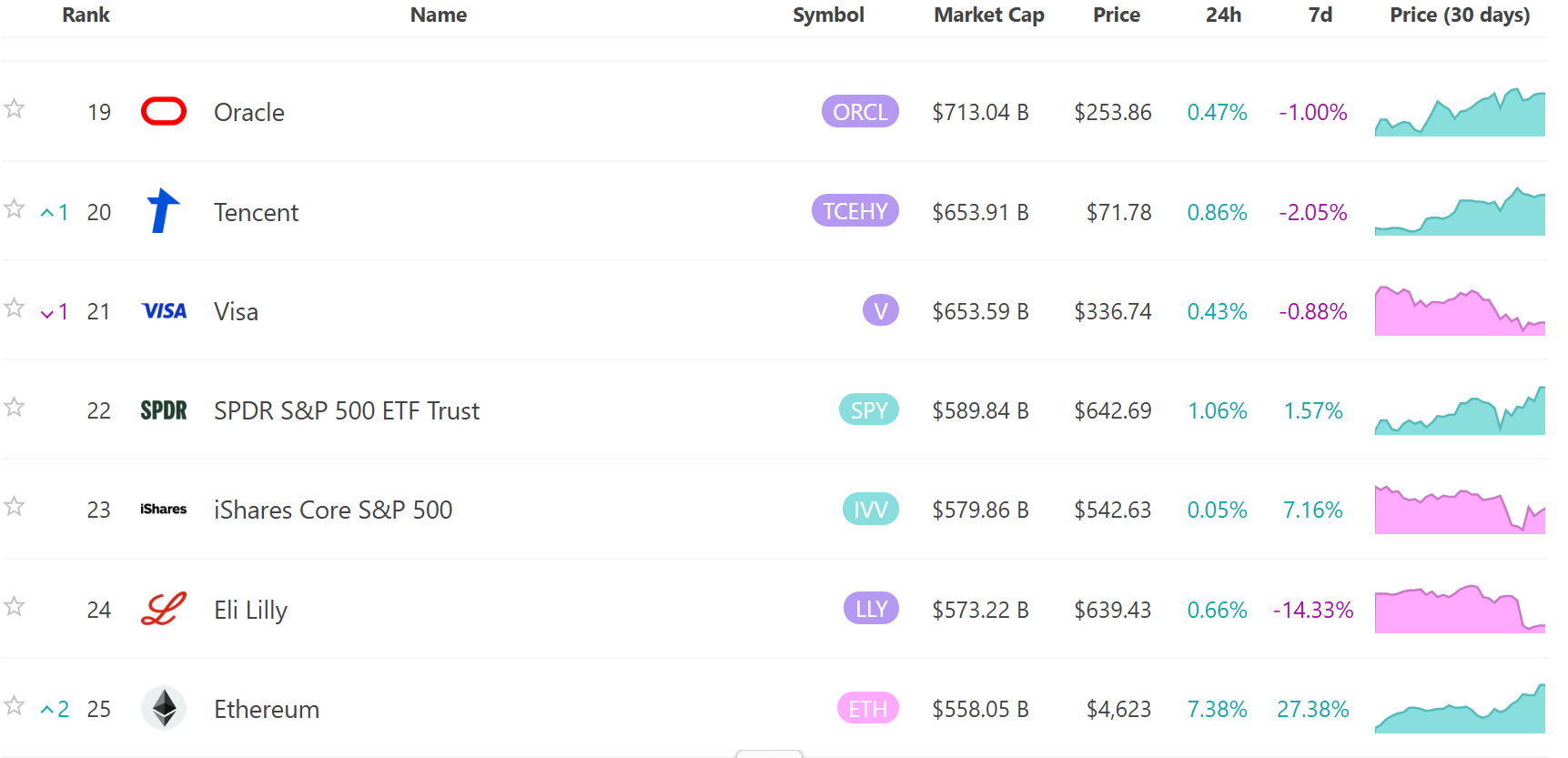Click the Ethereum diamond logo
The image size is (1568, 758).
164,708
